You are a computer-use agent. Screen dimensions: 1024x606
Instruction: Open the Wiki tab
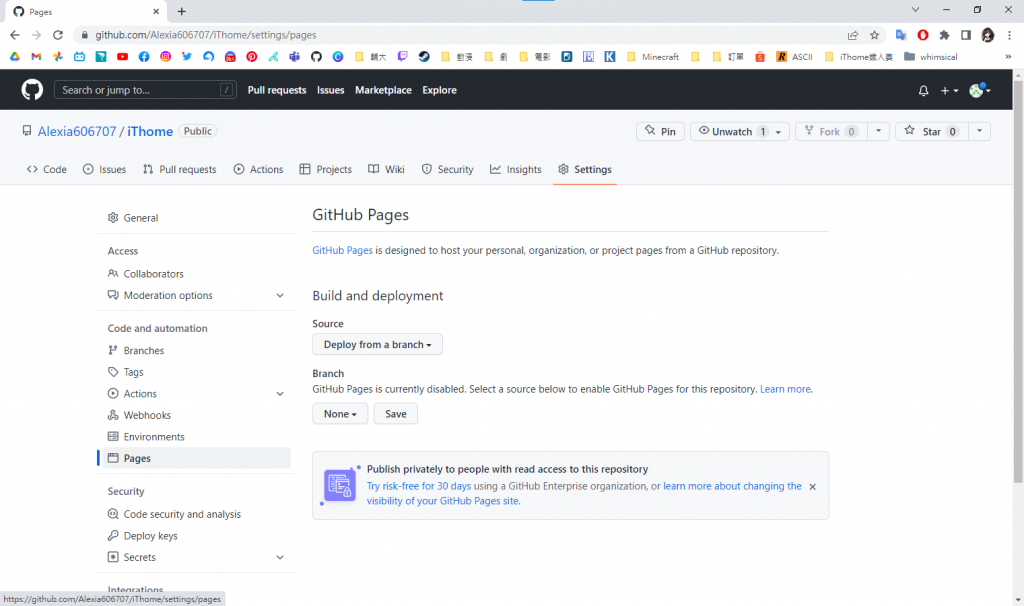coord(386,169)
